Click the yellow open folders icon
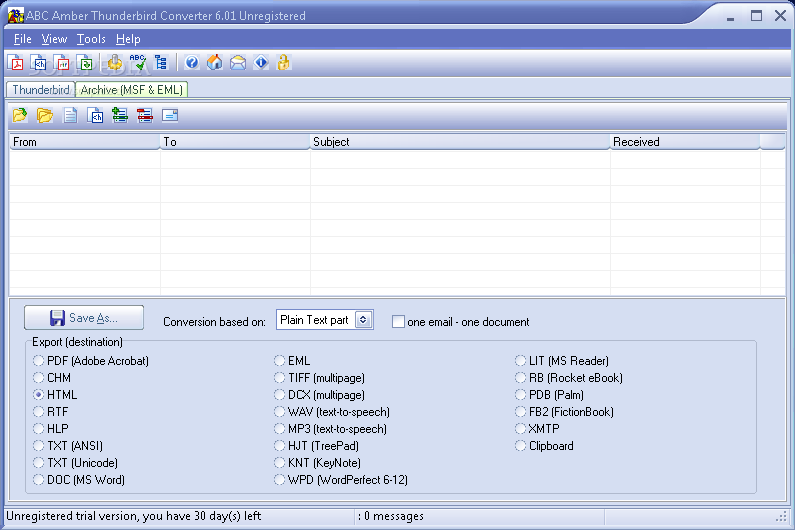Image resolution: width=795 pixels, height=530 pixels. coord(45,116)
